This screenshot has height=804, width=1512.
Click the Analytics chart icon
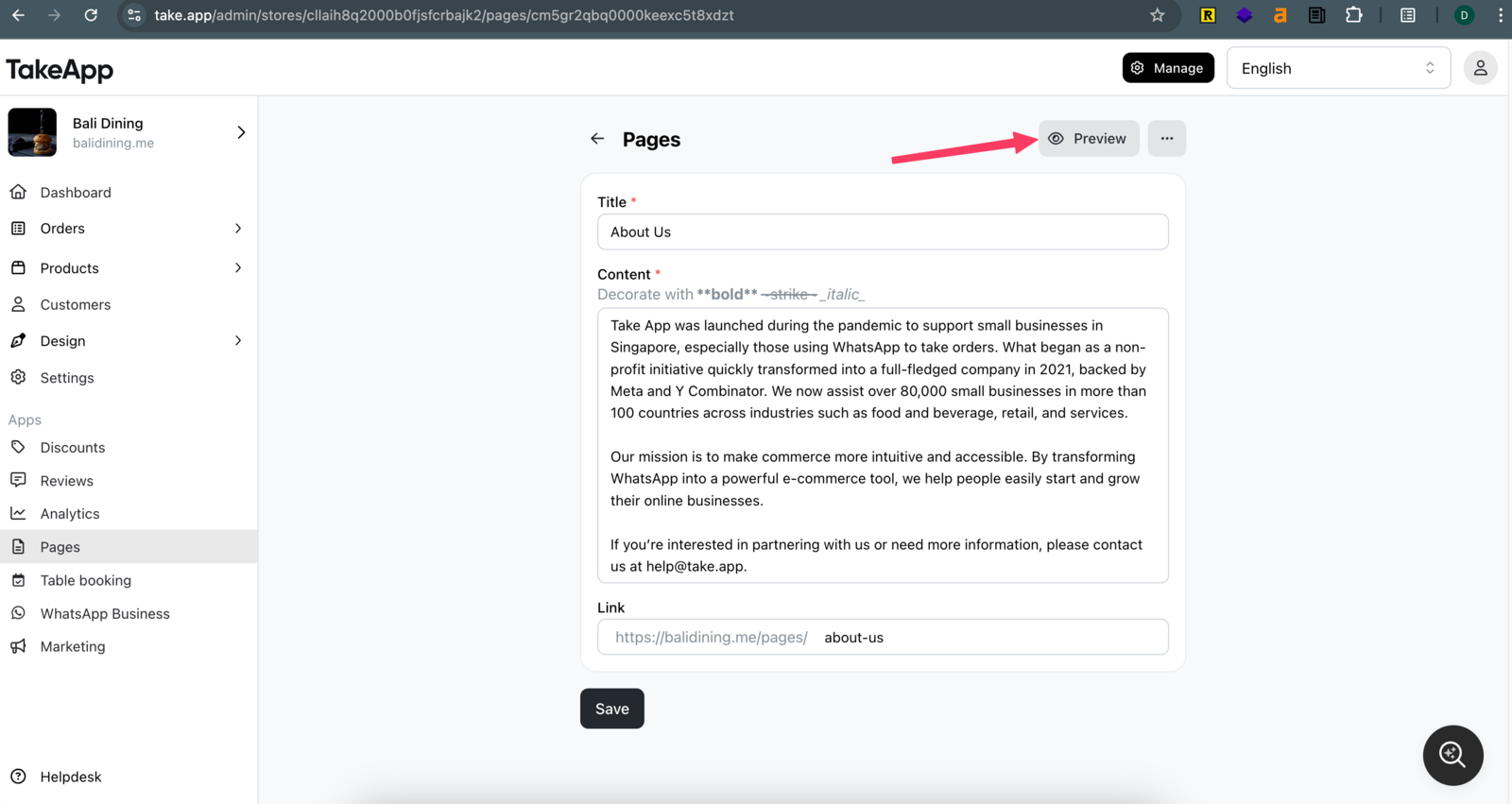[x=18, y=513]
